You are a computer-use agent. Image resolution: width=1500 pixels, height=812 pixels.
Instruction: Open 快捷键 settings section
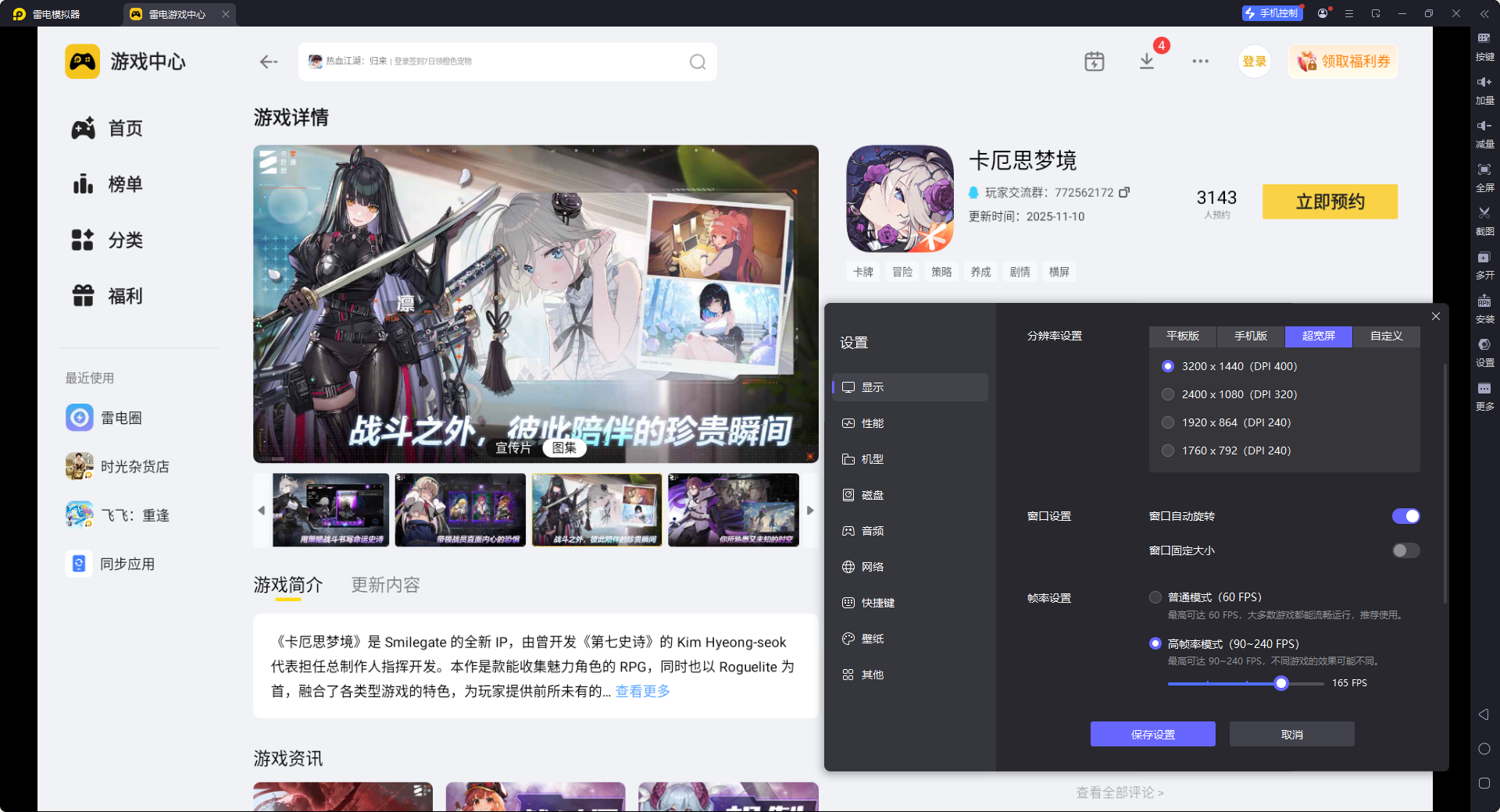[x=910, y=603]
